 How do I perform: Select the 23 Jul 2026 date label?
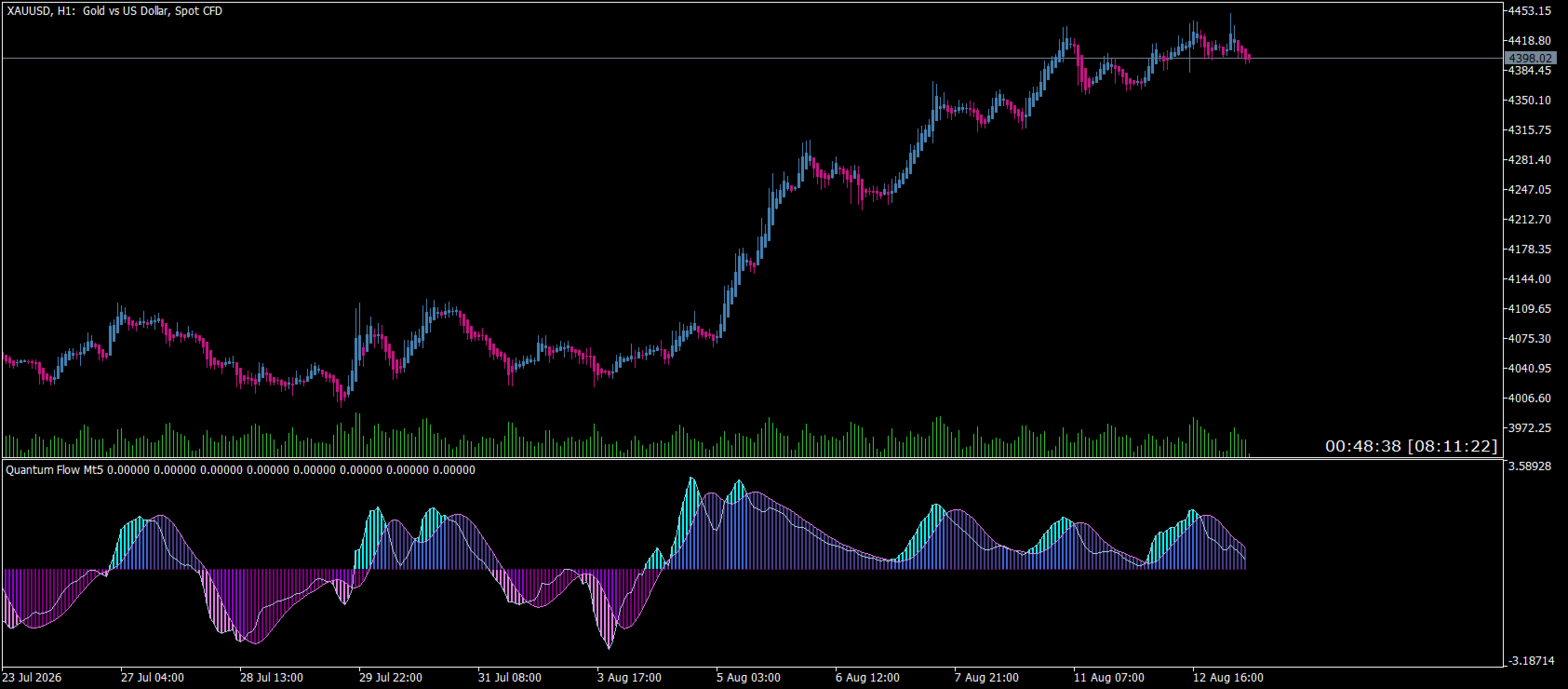pos(33,678)
